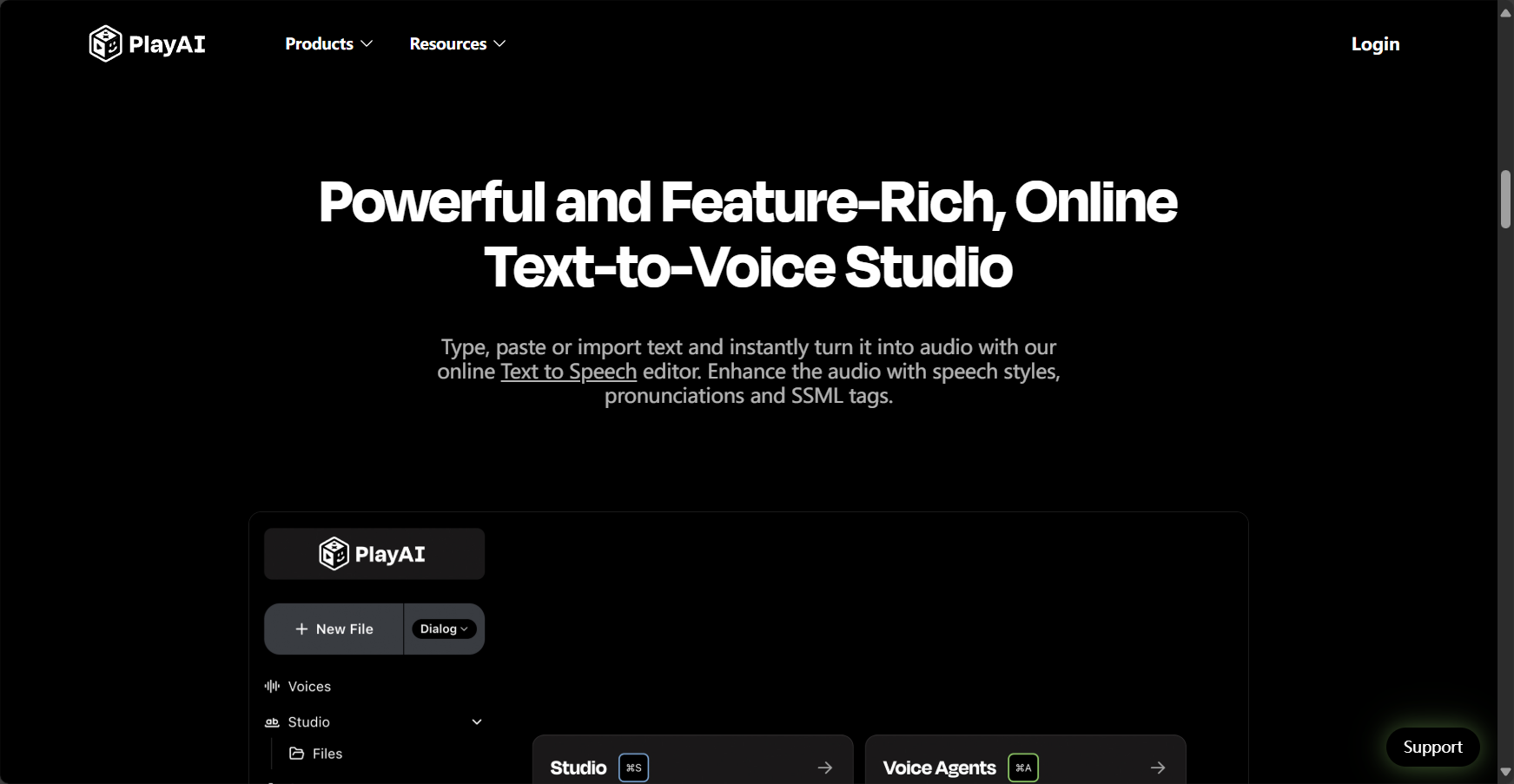Click the Login link
This screenshot has height=784, width=1514.
1375,43
